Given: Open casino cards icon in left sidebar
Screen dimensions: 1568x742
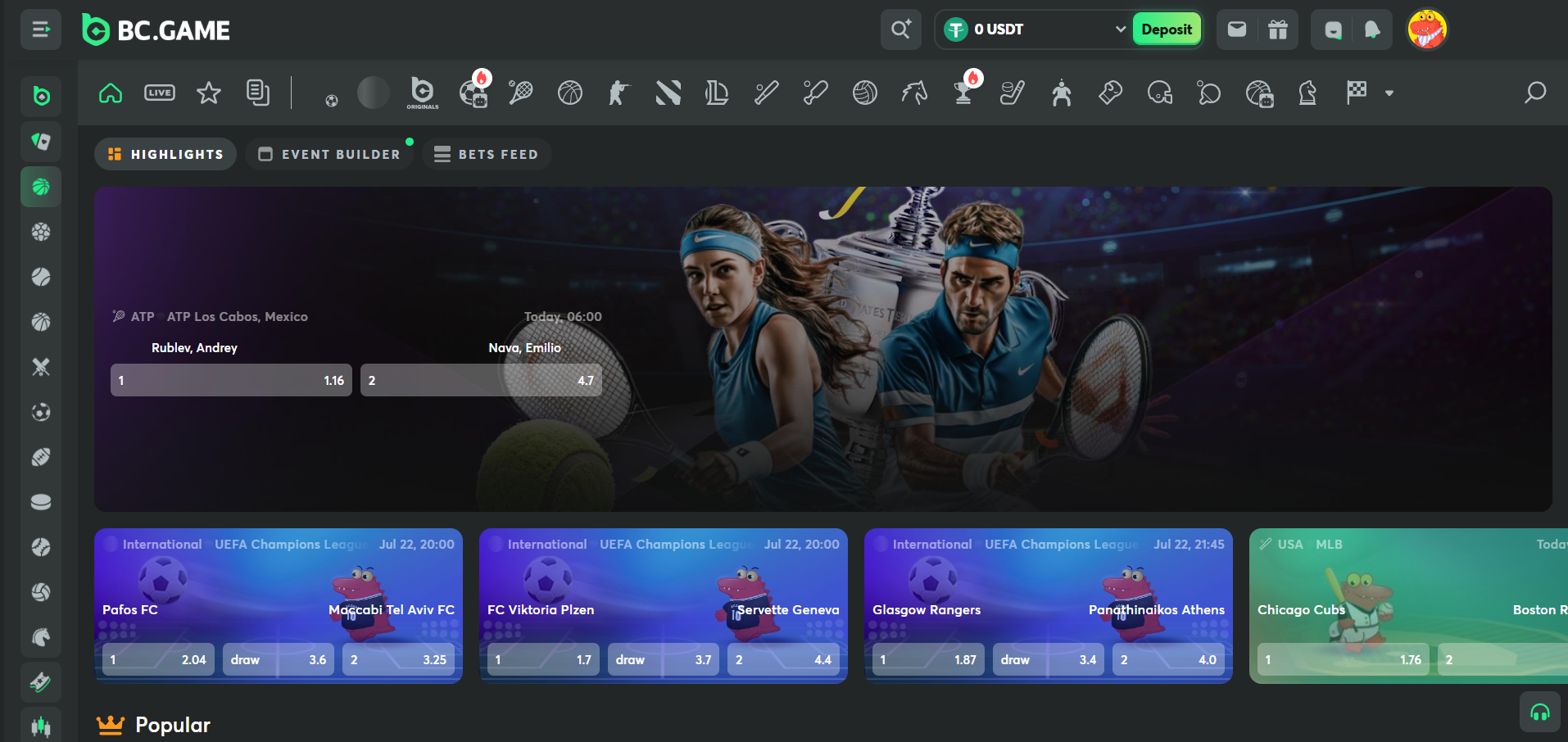Looking at the screenshot, I should click(41, 142).
